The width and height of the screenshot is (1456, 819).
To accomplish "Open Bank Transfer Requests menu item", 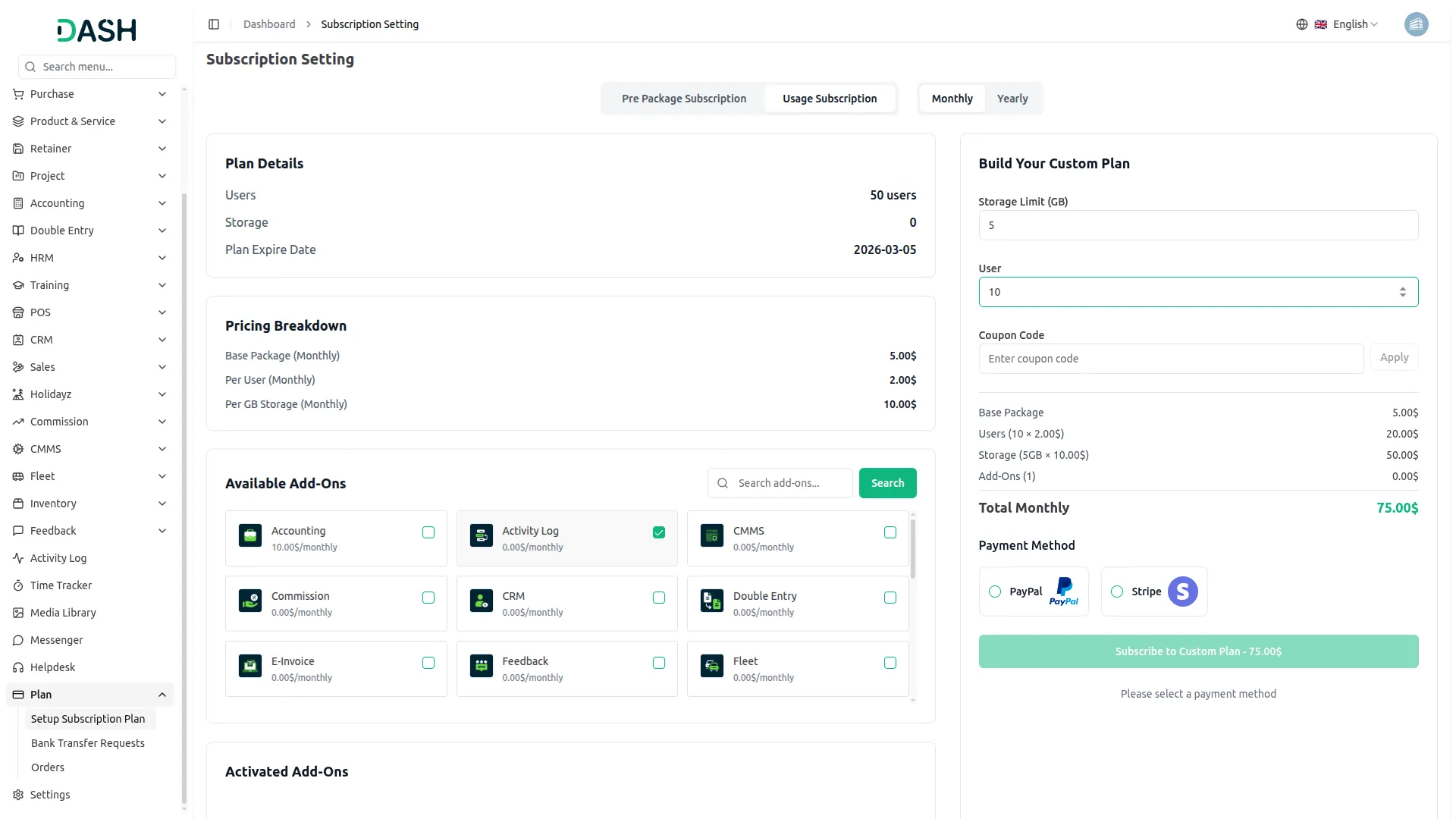I will 88,743.
